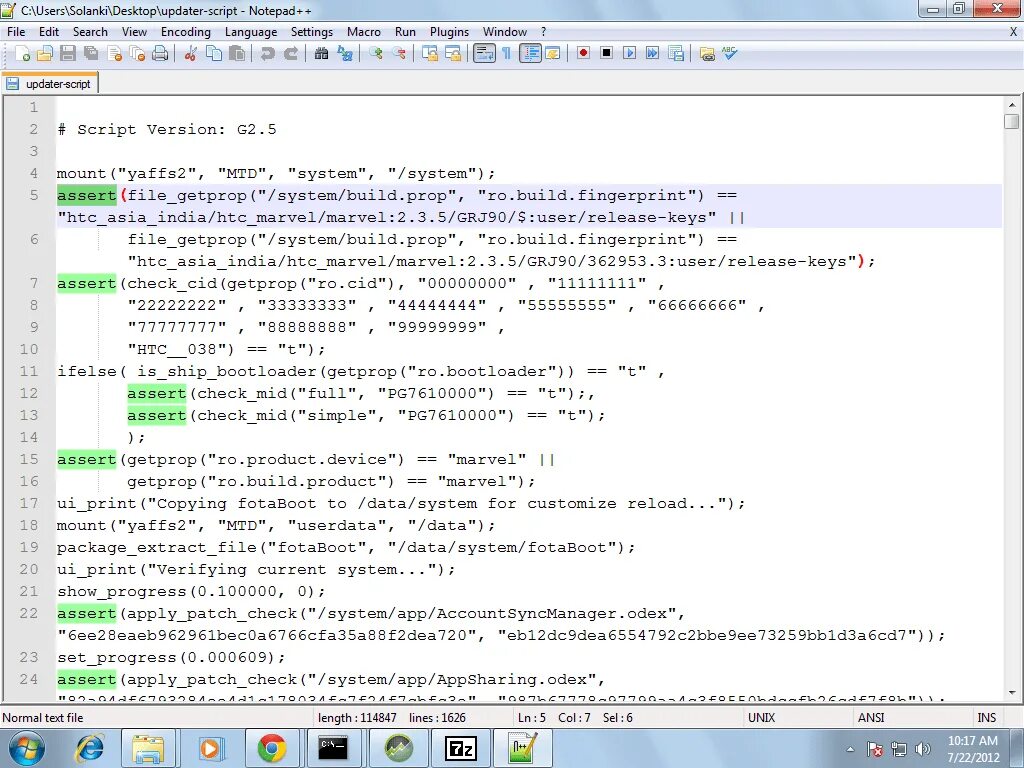The height and width of the screenshot is (768, 1024).
Task: Close document with menu bar X
Action: pos(1014,31)
